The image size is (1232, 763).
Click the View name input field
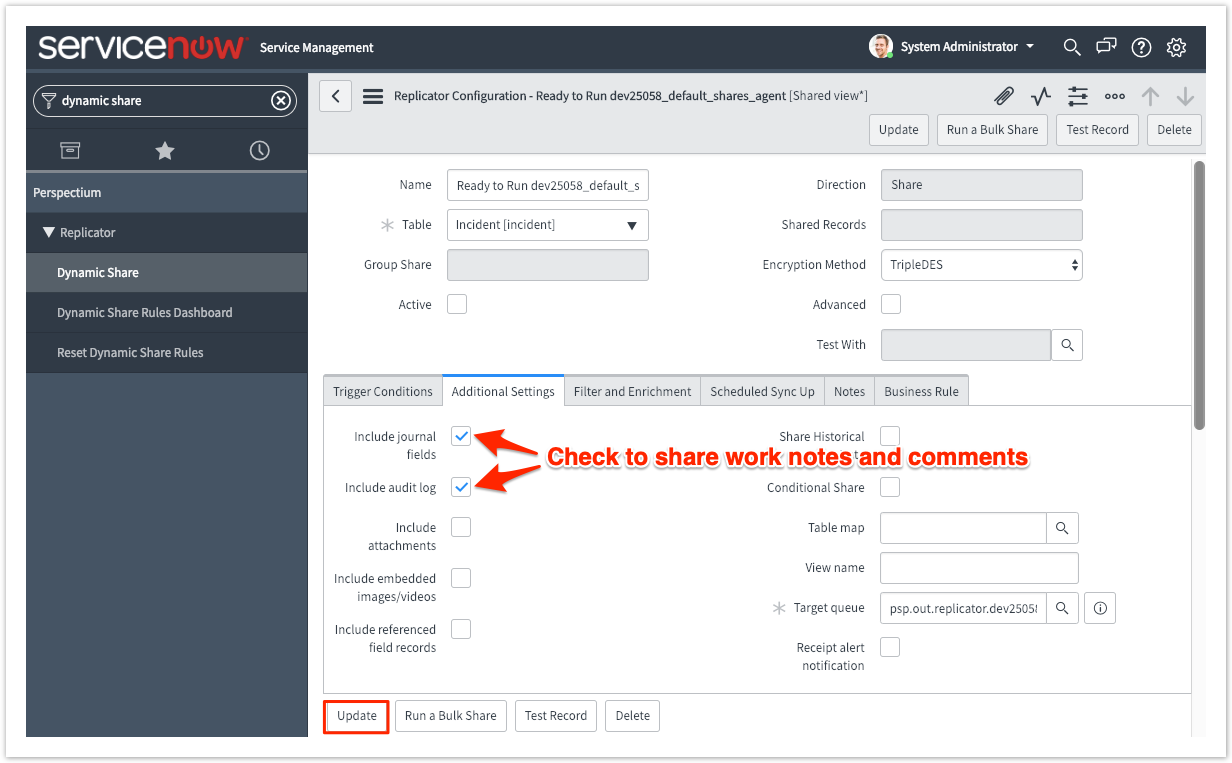pos(979,568)
